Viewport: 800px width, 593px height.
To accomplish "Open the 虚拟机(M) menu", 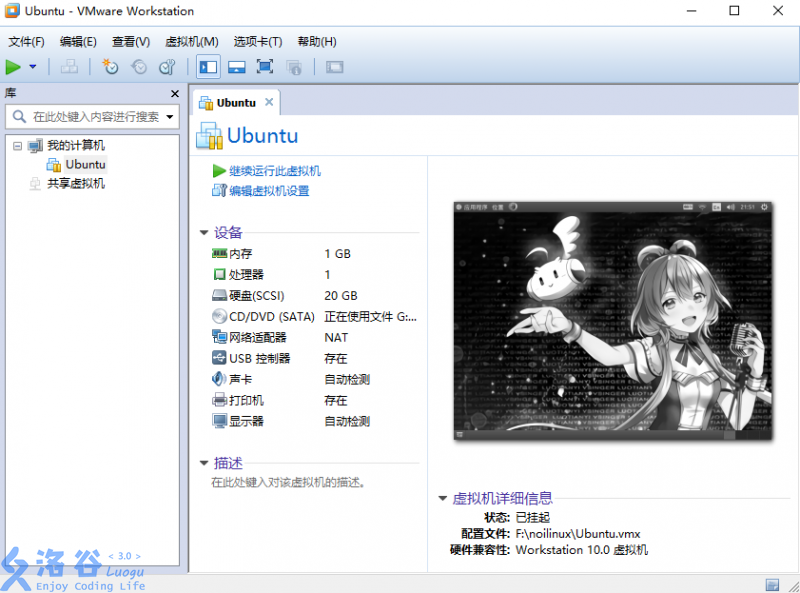I will point(192,42).
